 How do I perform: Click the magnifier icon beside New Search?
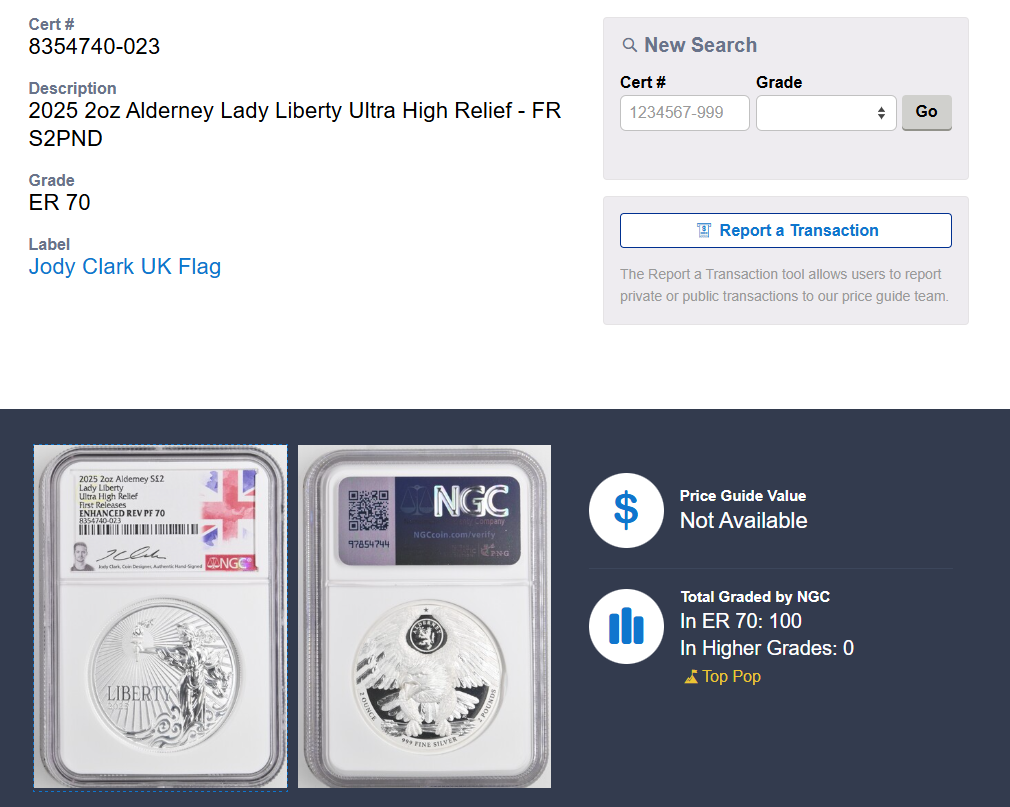coord(629,45)
